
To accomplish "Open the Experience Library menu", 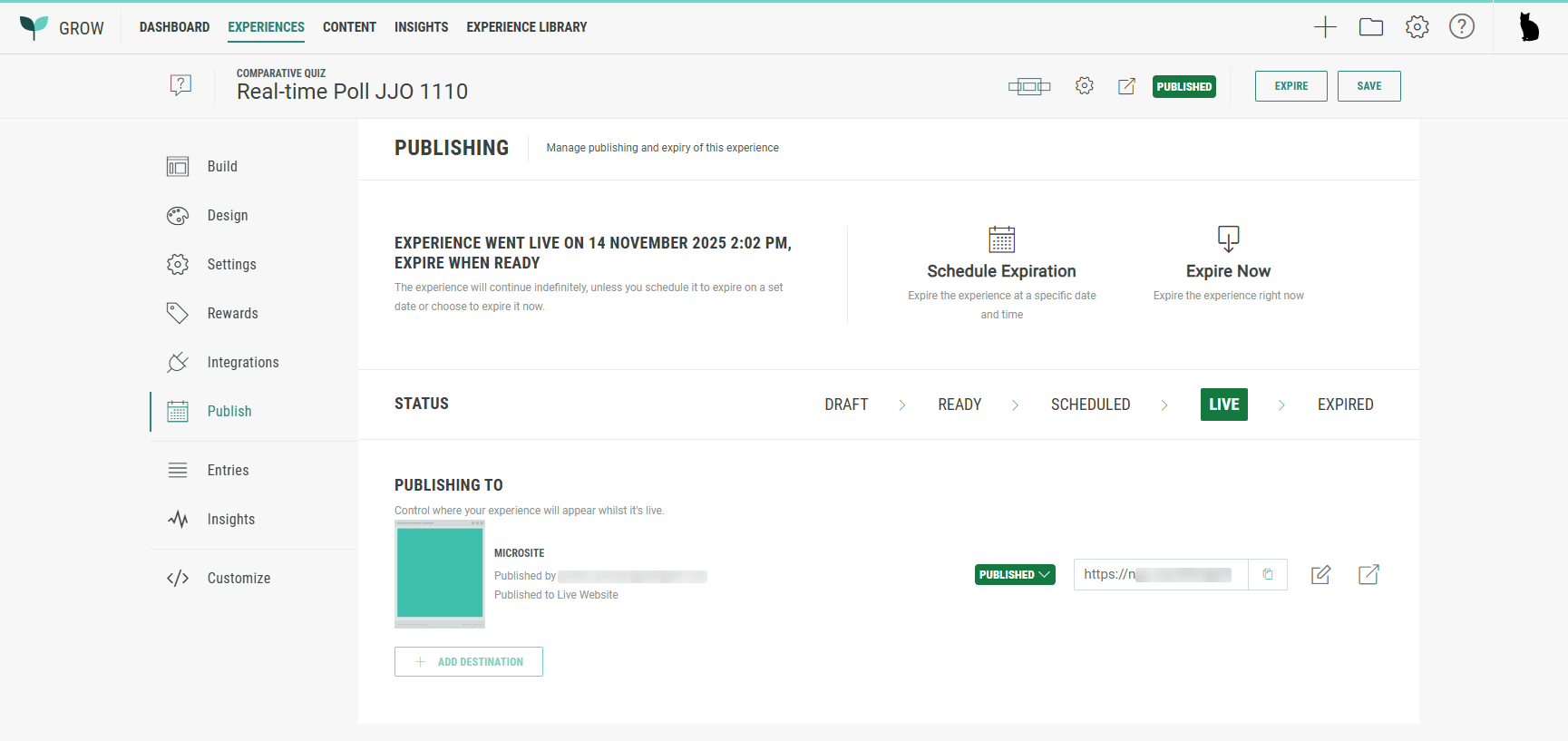I will (526, 27).
